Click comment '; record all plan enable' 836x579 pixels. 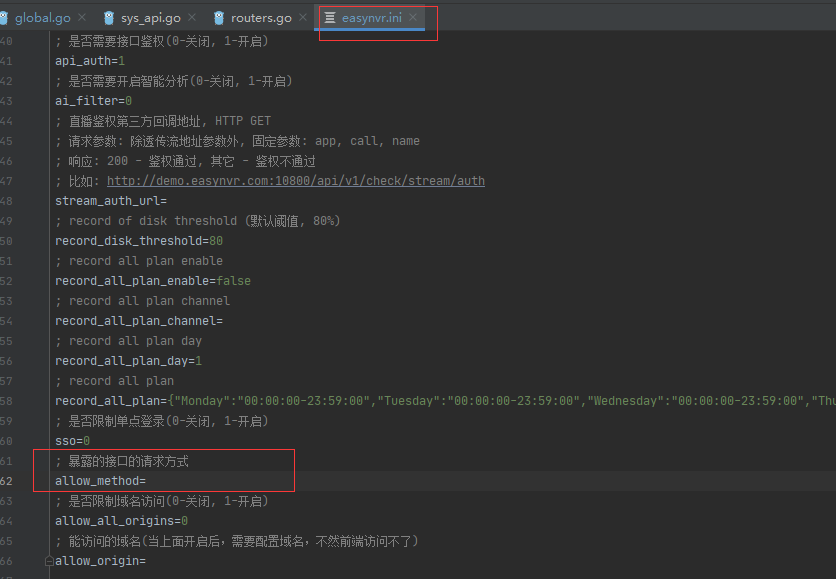click(139, 261)
